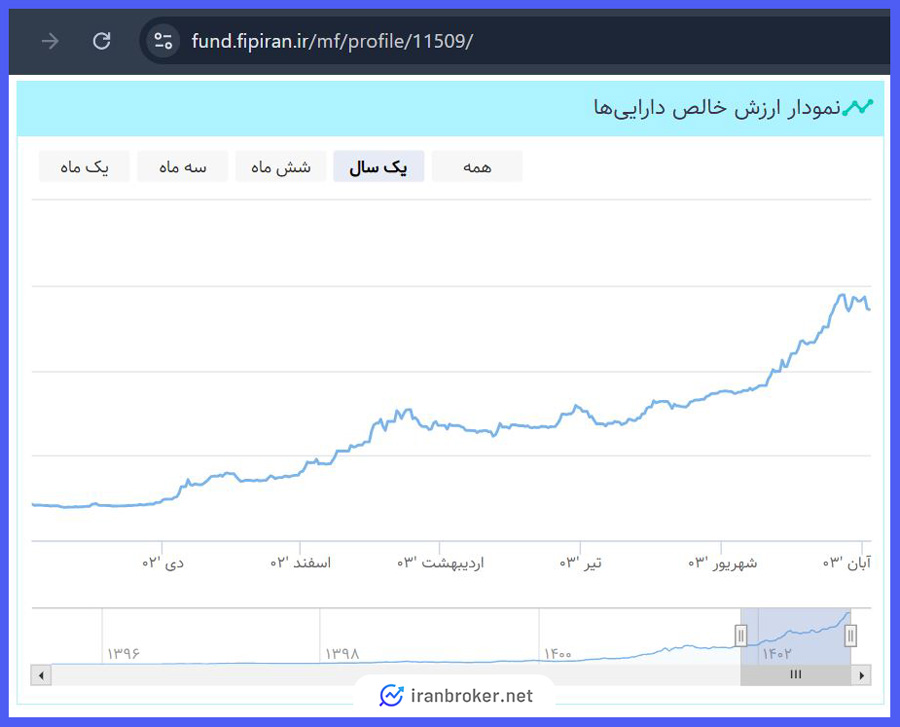The width and height of the screenshot is (900, 727).
Task: Click the اردیبهشت '۰۳ axis label
Action: point(441,562)
